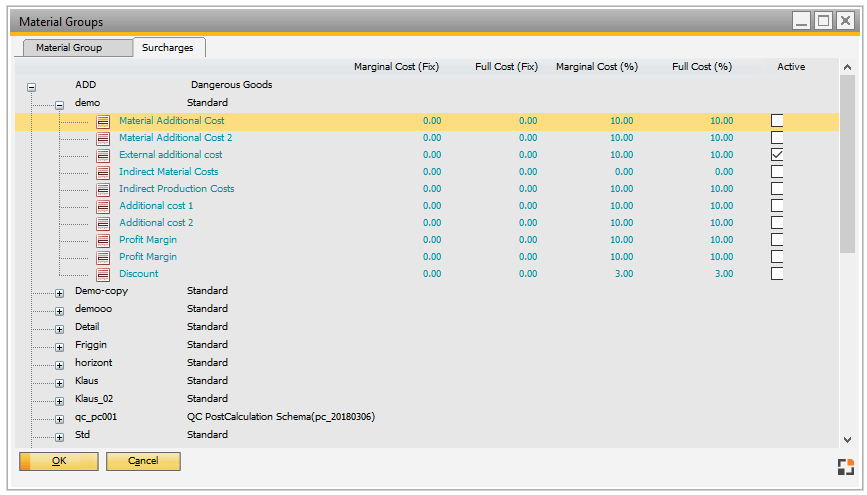The width and height of the screenshot is (867, 495).
Task: Select the Additional cost 1 row icon
Action: 103,206
